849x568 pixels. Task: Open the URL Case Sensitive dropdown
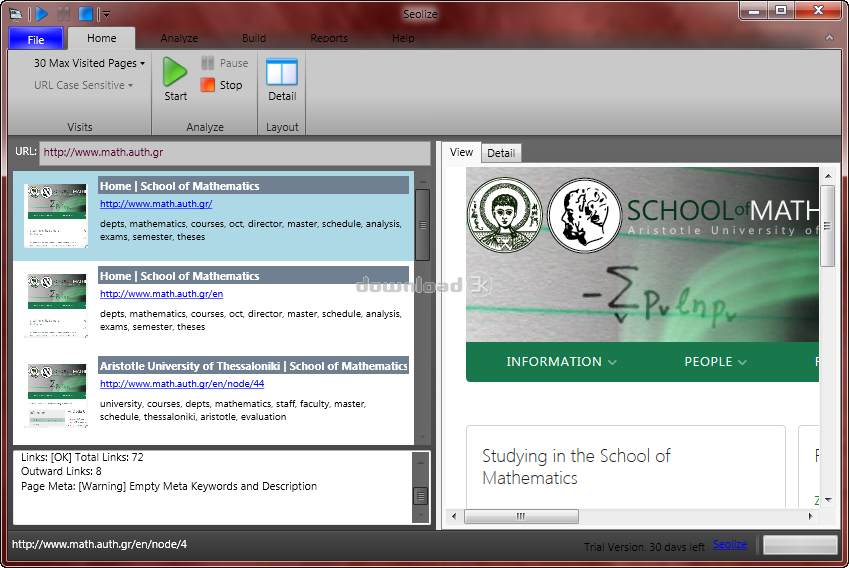tap(83, 85)
